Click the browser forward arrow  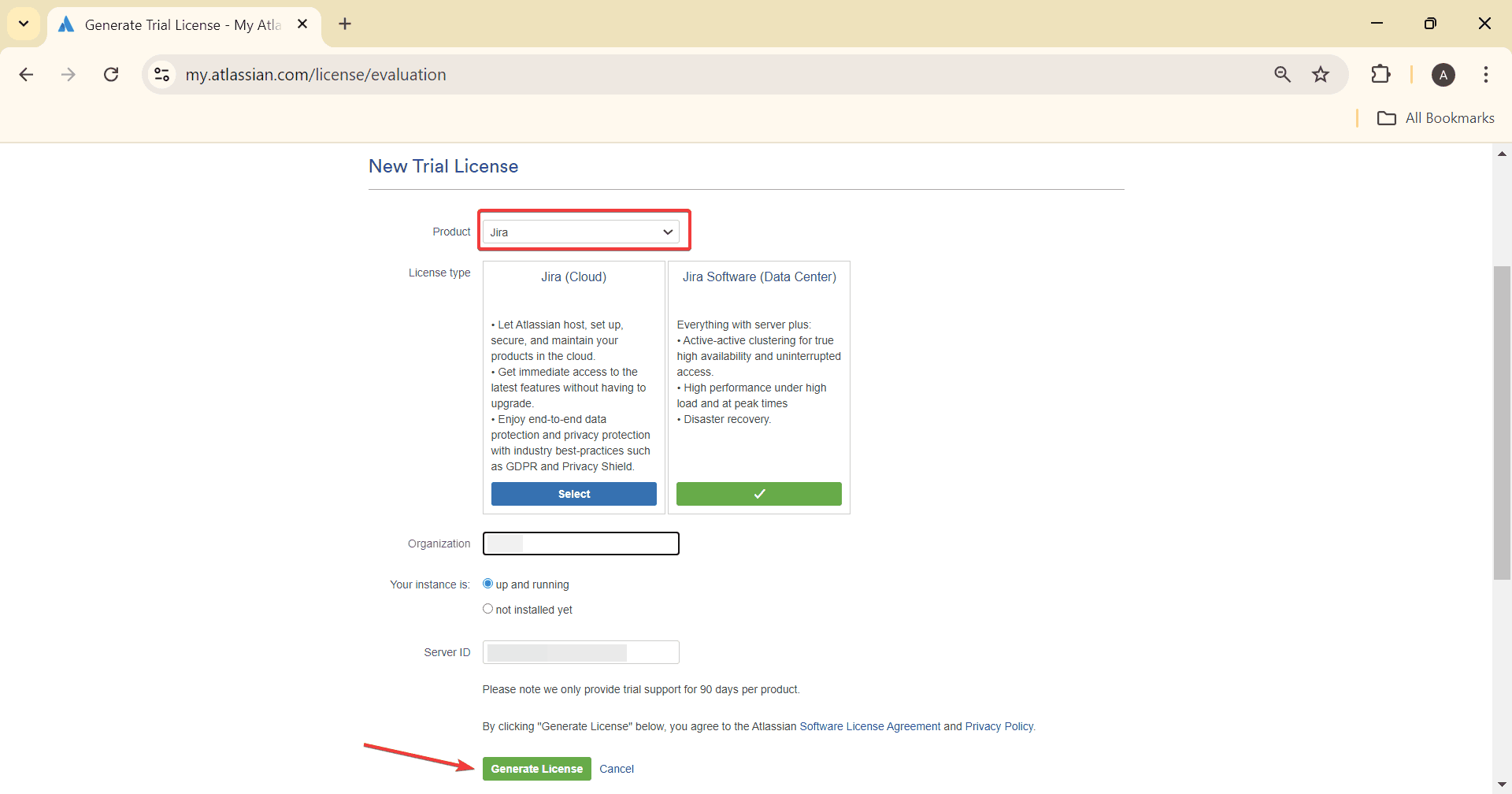pos(69,75)
